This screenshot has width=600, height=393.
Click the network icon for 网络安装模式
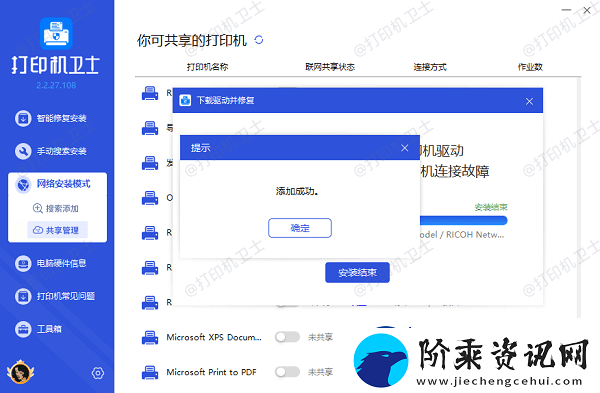click(23, 184)
